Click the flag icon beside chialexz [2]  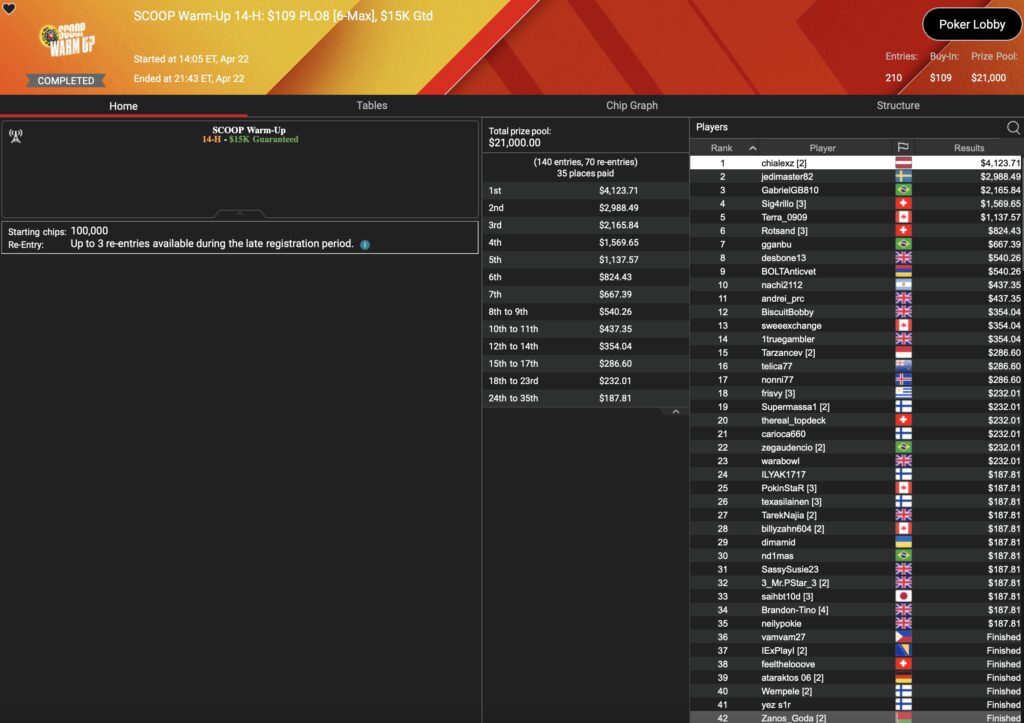pos(903,163)
